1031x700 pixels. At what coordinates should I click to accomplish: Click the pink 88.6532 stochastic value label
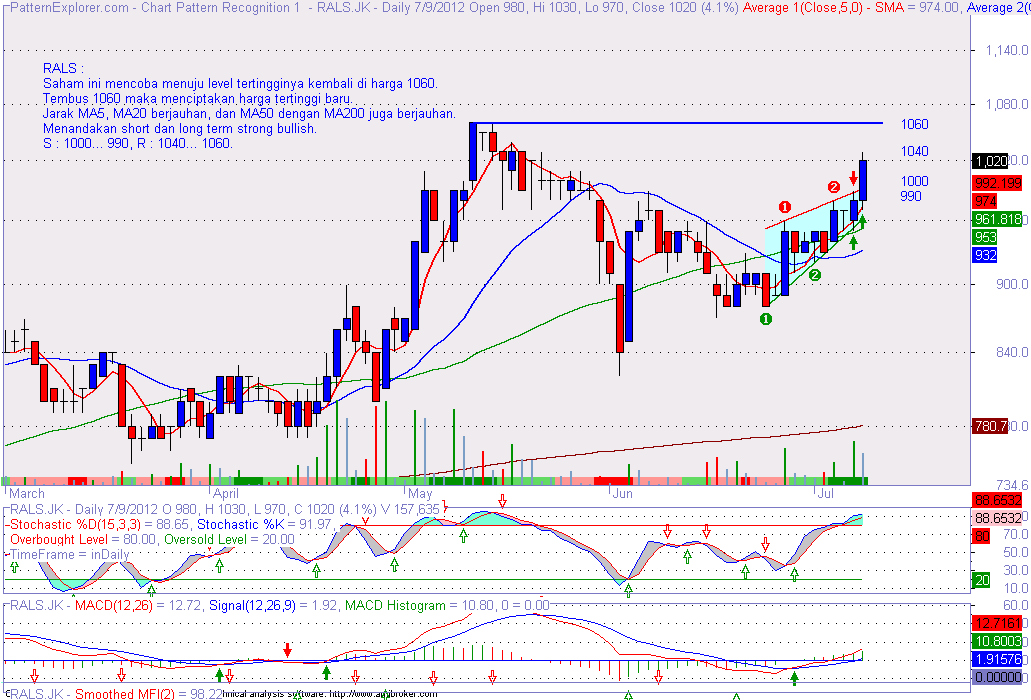[x=997, y=519]
